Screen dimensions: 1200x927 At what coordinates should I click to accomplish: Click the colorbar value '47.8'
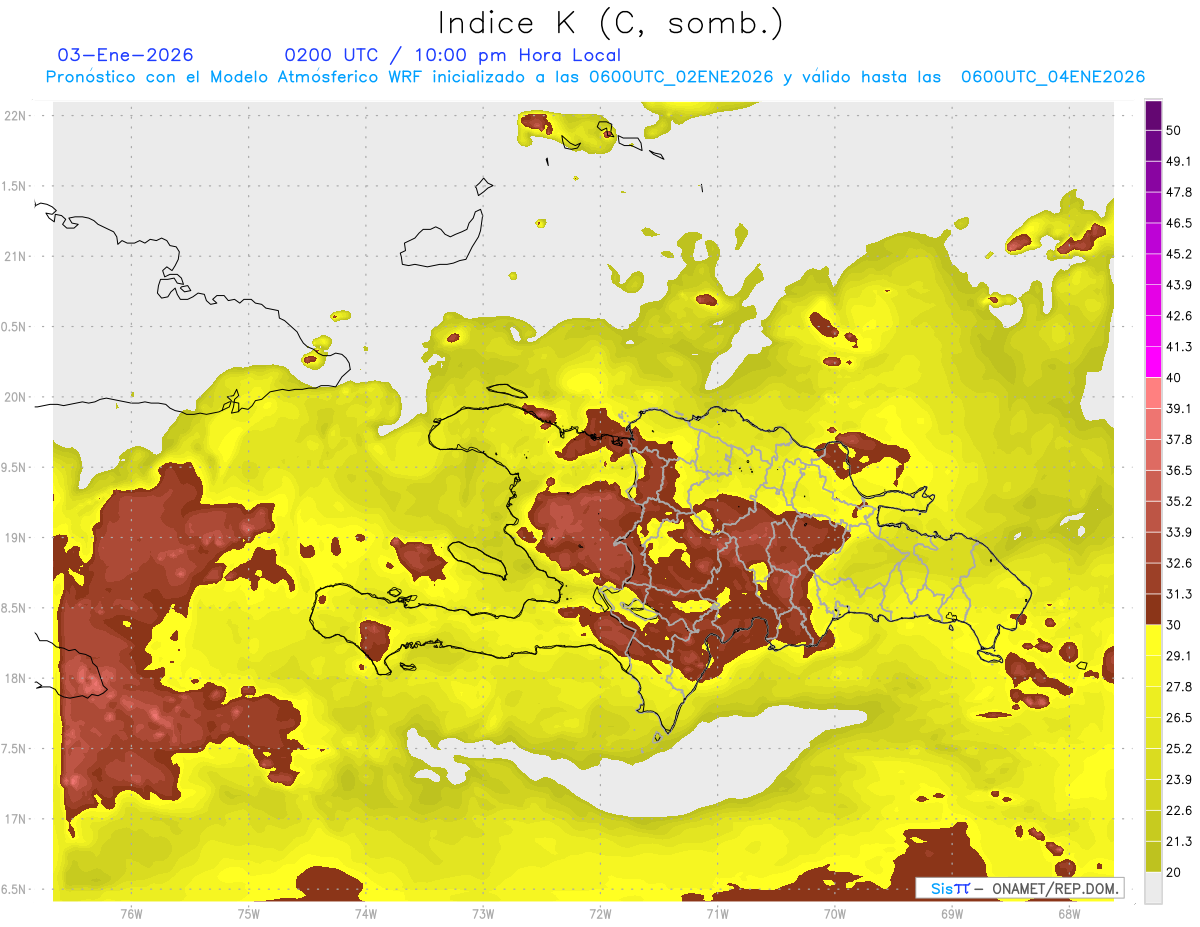1178,192
